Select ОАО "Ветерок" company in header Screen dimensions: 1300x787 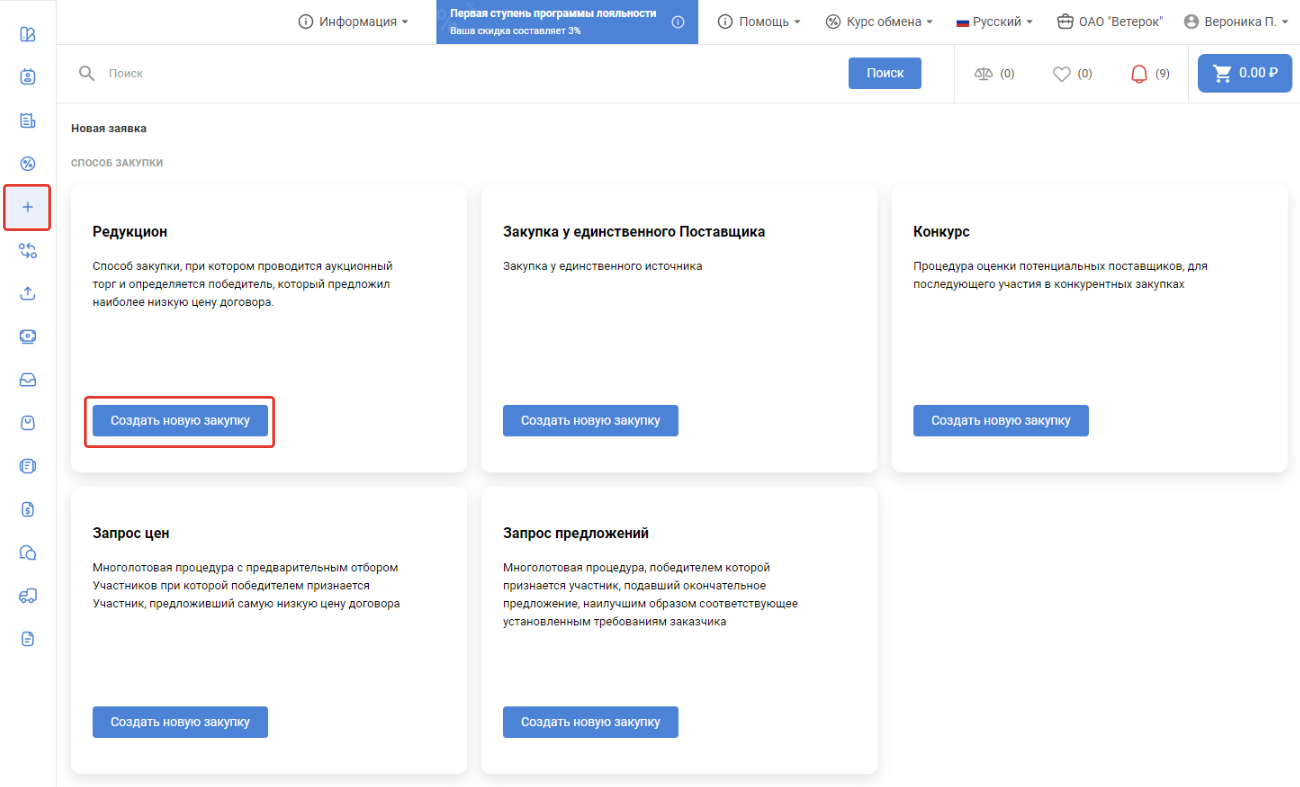[1110, 22]
